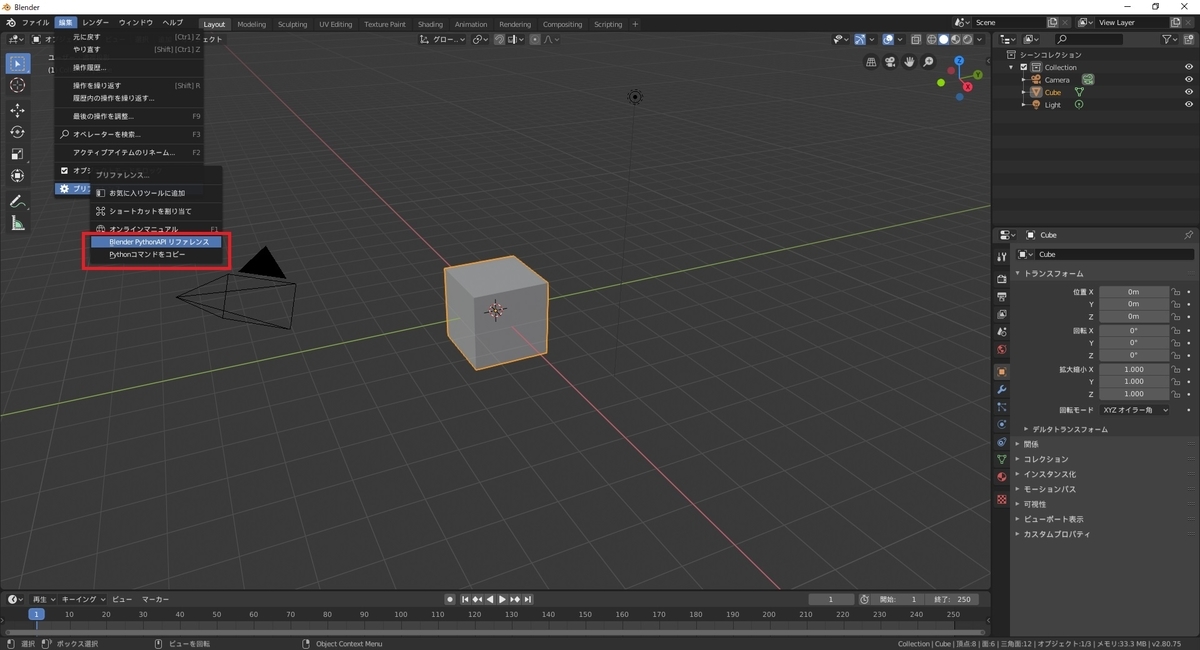Click the hand pan-view gizmo
Viewport: 1200px width, 650px height.
(909, 62)
